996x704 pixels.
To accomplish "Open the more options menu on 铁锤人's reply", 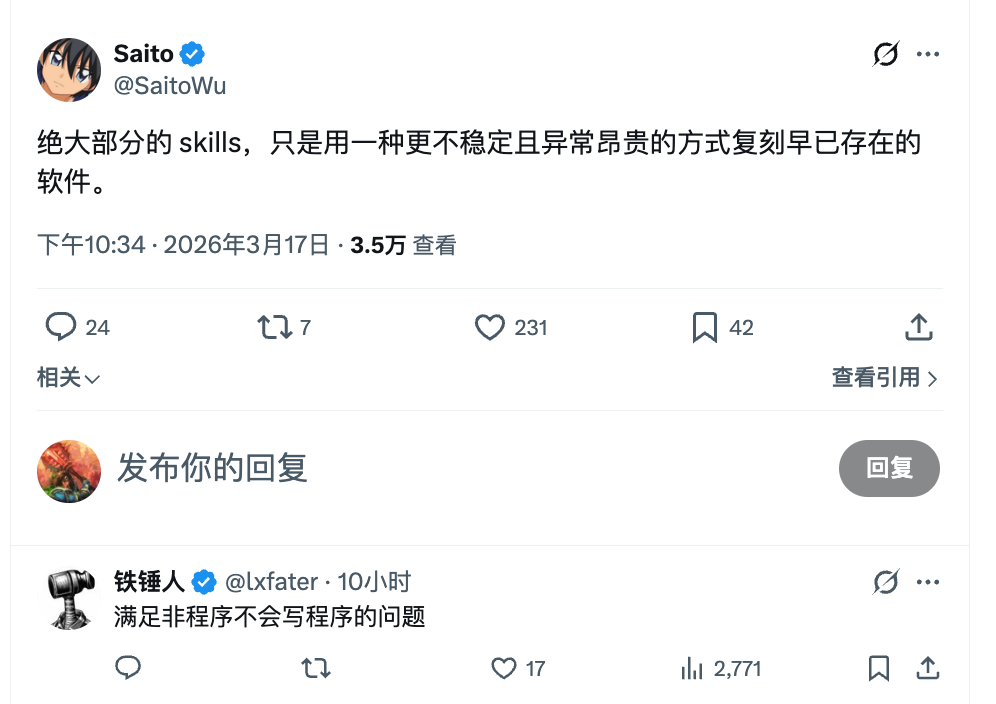I will click(x=929, y=581).
